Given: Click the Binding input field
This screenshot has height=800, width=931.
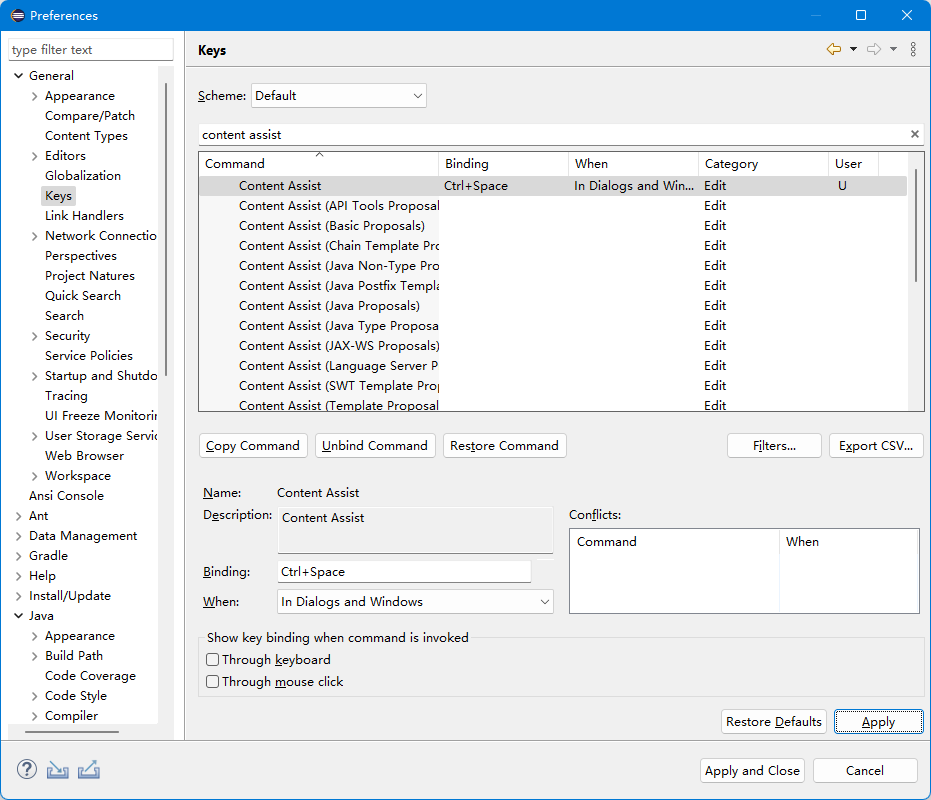Looking at the screenshot, I should coord(404,572).
